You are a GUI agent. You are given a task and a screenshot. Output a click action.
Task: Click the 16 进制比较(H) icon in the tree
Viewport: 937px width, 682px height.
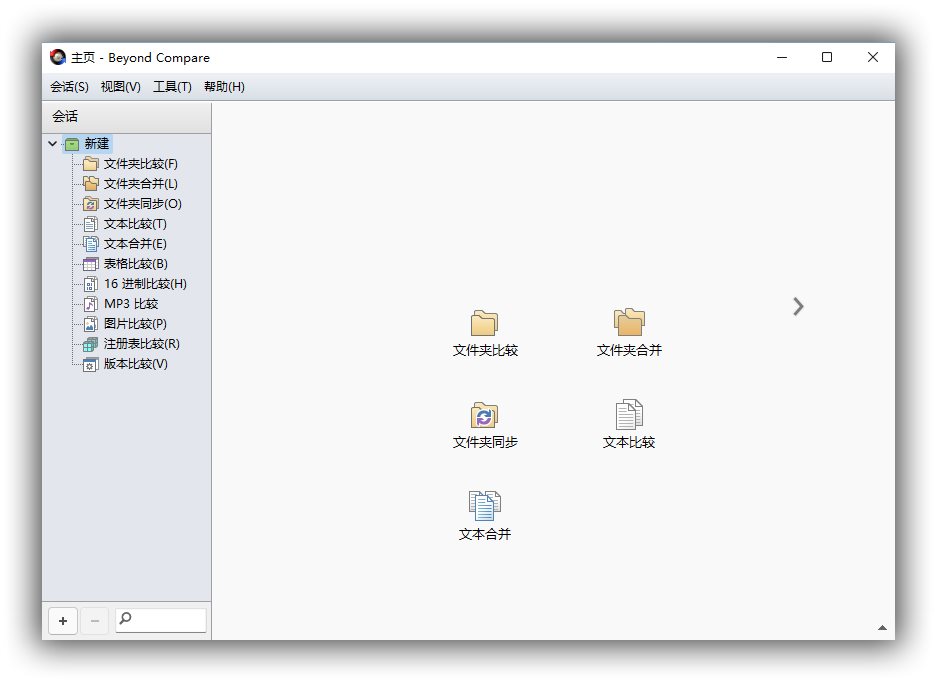click(90, 284)
